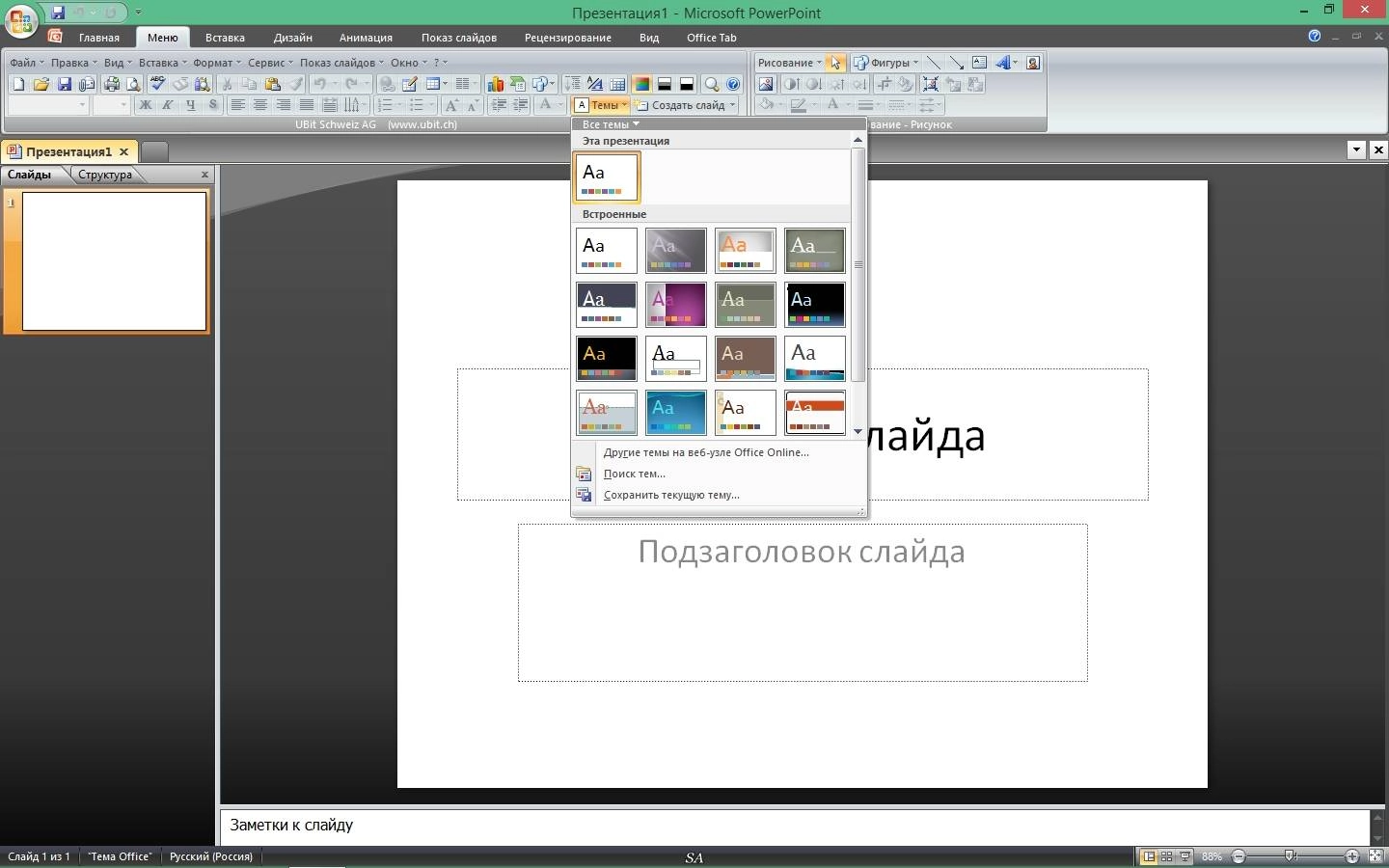This screenshot has height=868, width=1389.
Task: Click the Zoom magnifier icon in toolbar
Action: point(711,84)
